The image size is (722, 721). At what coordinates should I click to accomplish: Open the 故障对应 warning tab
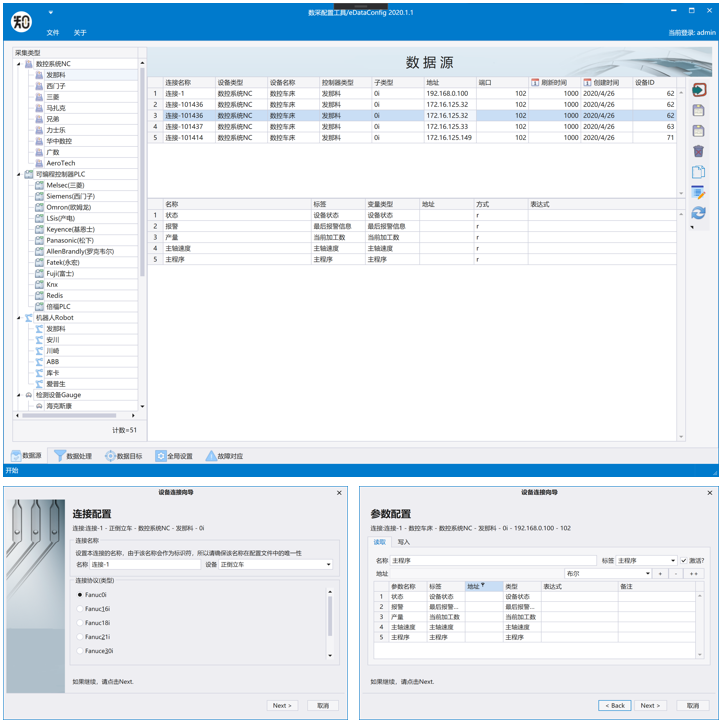click(225, 456)
